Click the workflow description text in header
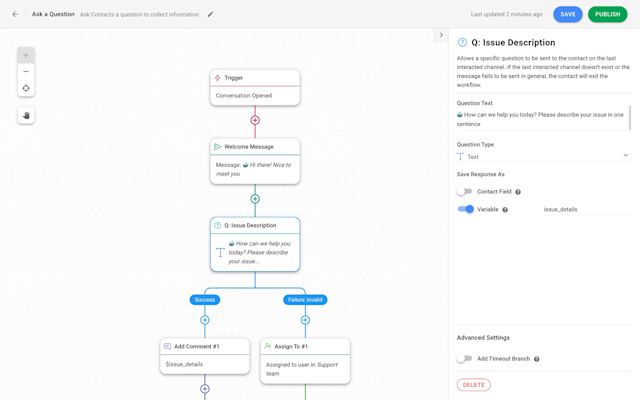The image size is (640, 400). tap(140, 14)
